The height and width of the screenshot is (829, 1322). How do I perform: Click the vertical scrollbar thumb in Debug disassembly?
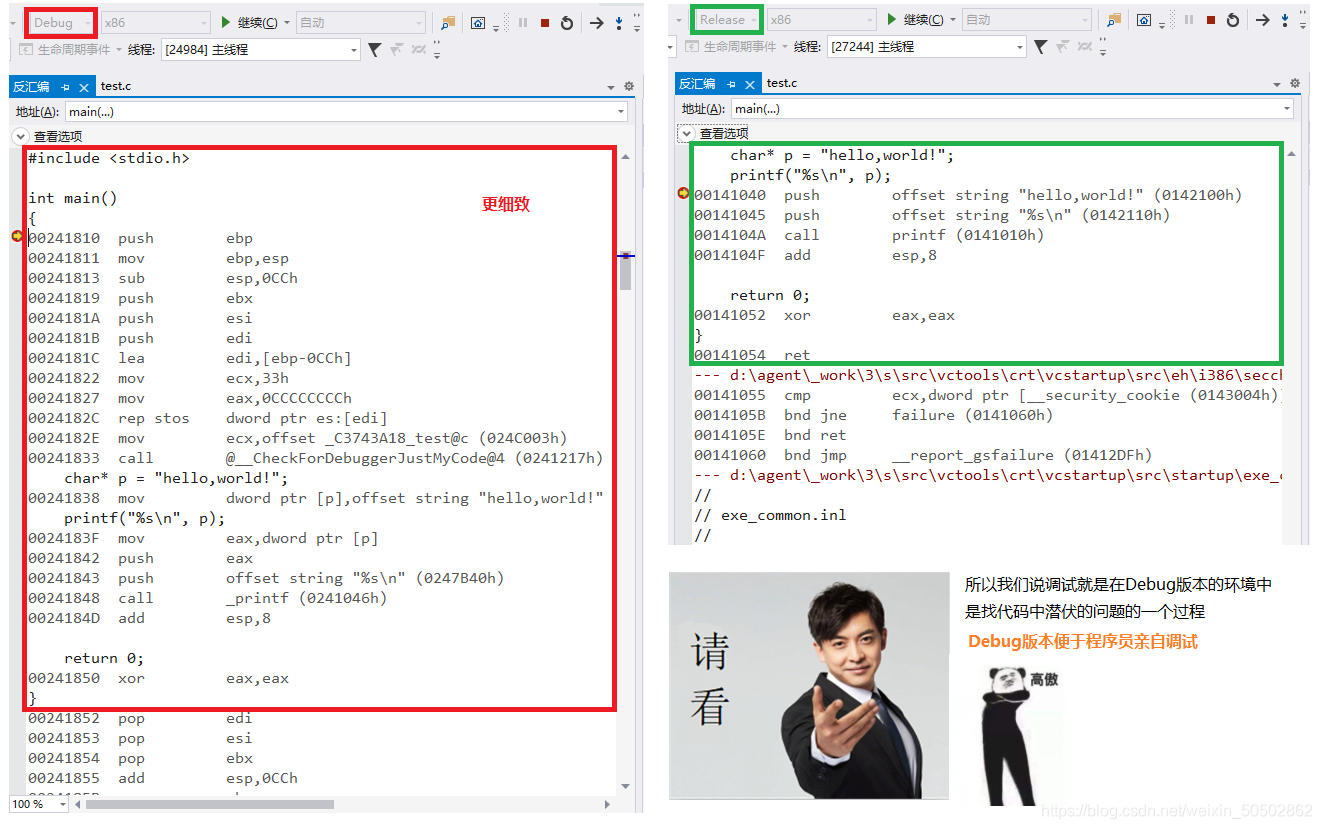(x=626, y=270)
